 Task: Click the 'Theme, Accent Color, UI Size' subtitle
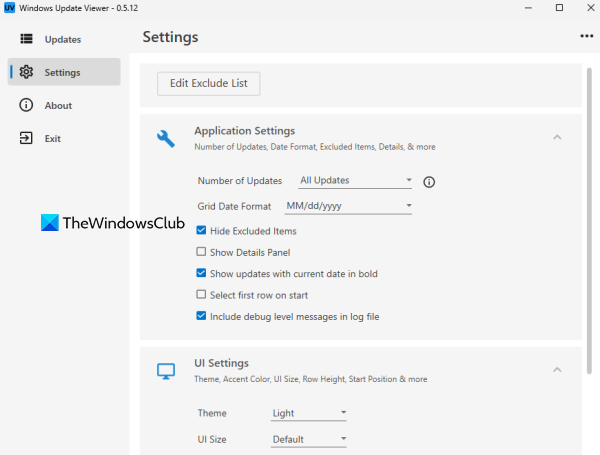coord(311,379)
